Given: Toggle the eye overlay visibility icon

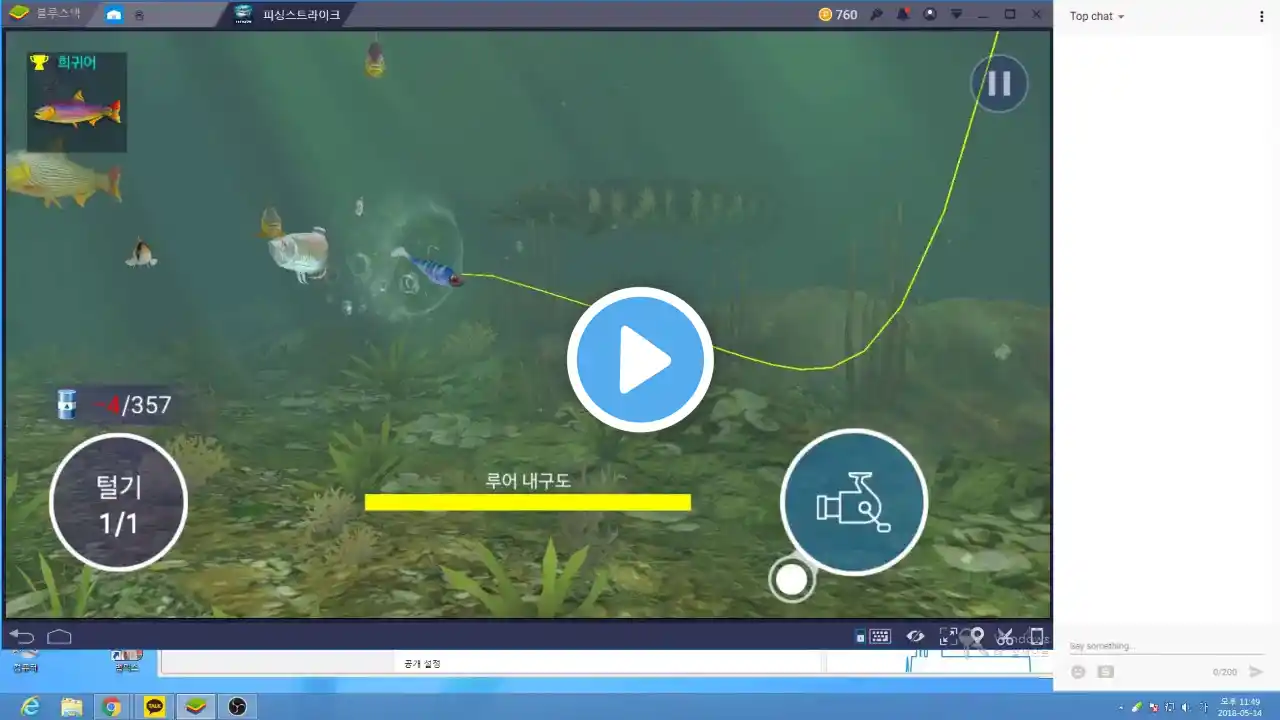Looking at the screenshot, I should click(x=915, y=636).
